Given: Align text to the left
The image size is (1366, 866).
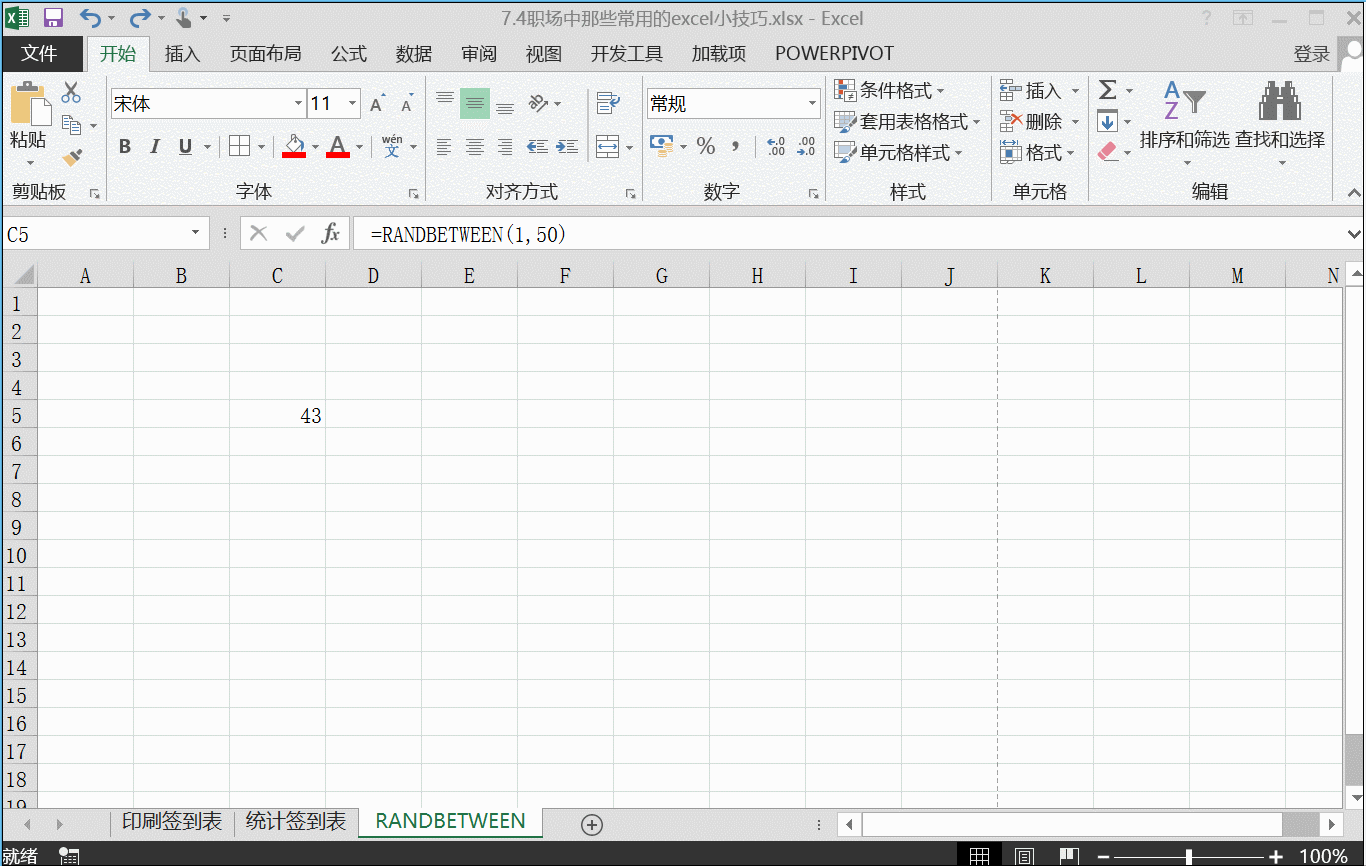Looking at the screenshot, I should point(445,147).
